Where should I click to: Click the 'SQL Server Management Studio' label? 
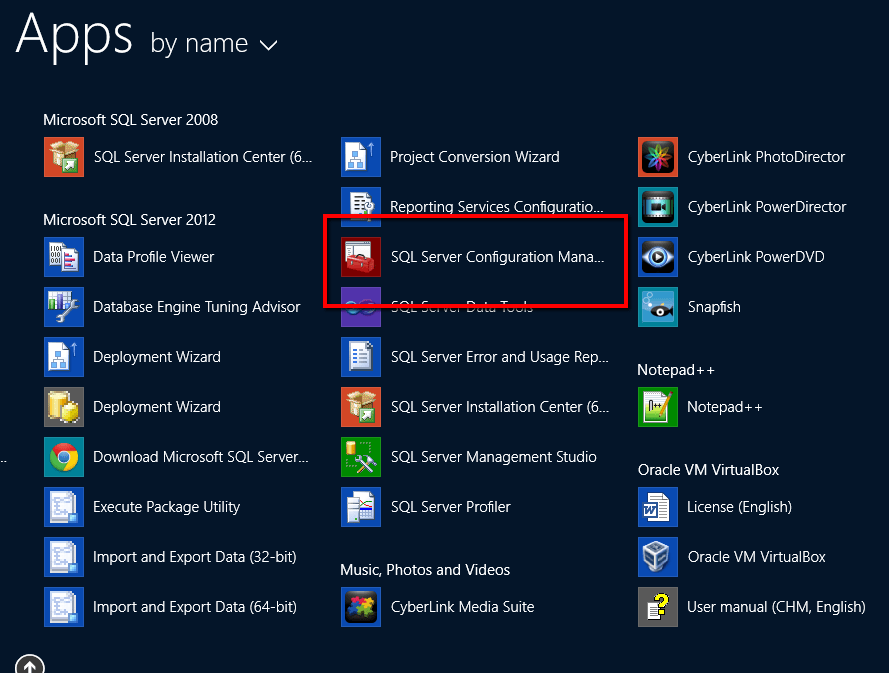(493, 457)
